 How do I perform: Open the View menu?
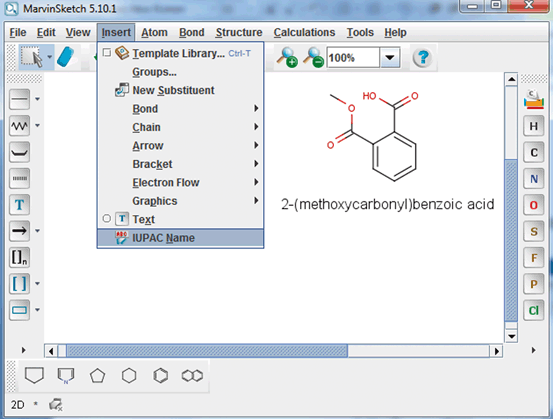[x=78, y=32]
